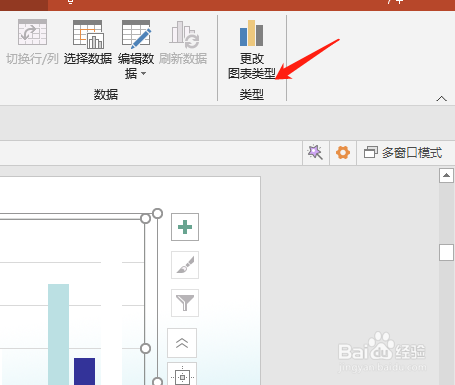Expand the Edit Data dropdown arrow
Image resolution: width=455 pixels, height=385 pixels.
pos(144,73)
